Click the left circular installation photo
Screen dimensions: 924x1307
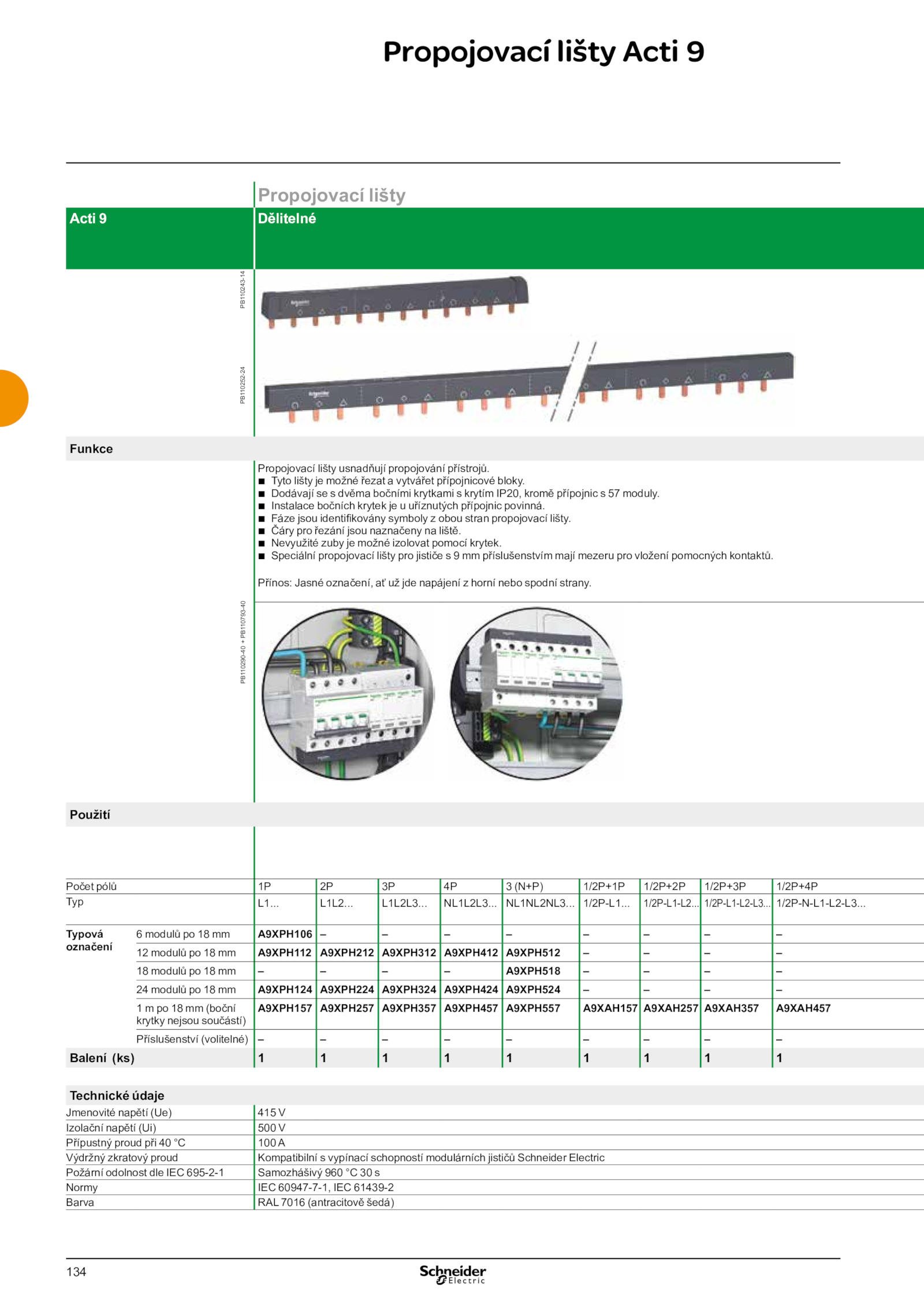pyautogui.click(x=348, y=694)
